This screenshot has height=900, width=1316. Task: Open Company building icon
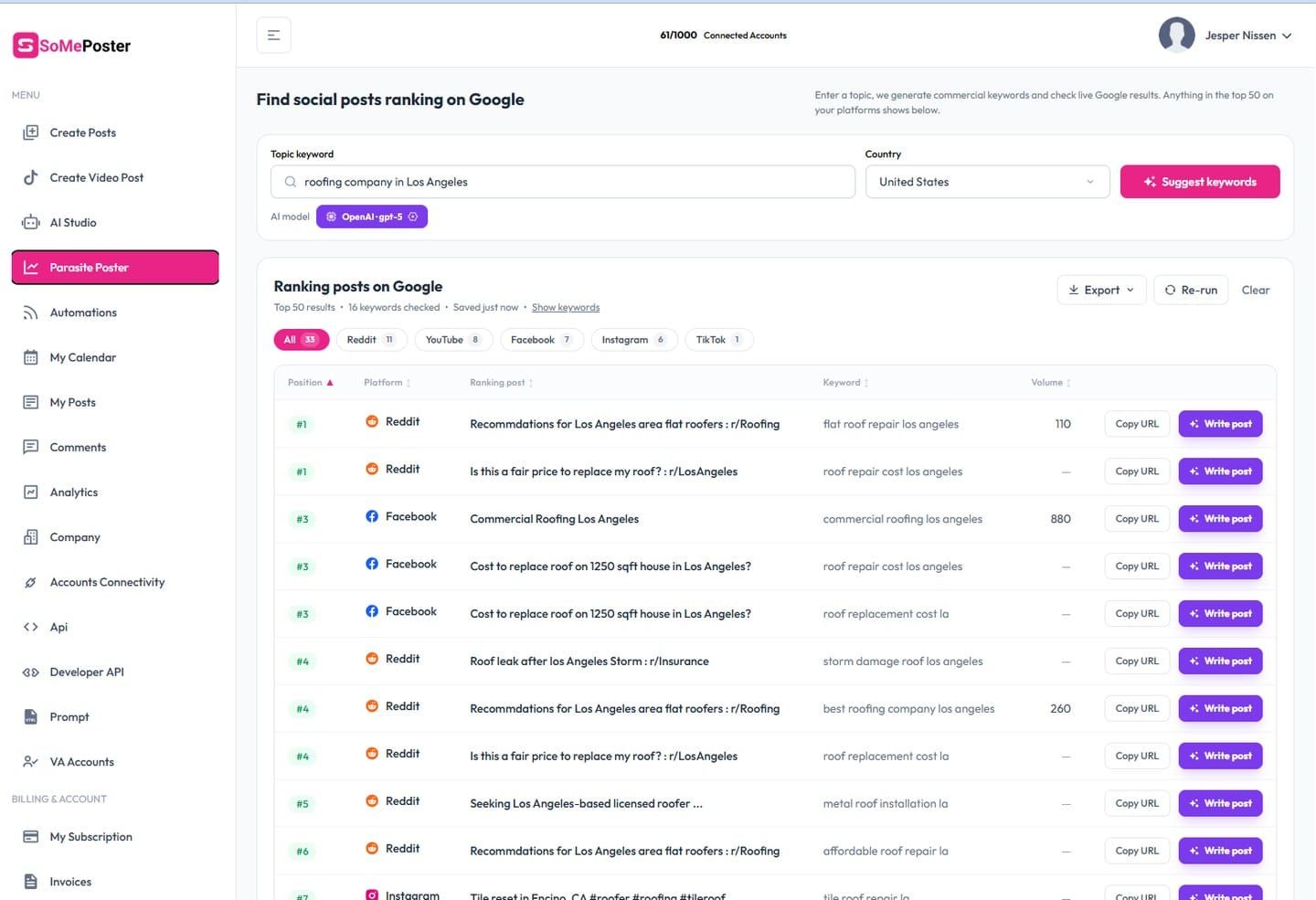pyautogui.click(x=31, y=537)
